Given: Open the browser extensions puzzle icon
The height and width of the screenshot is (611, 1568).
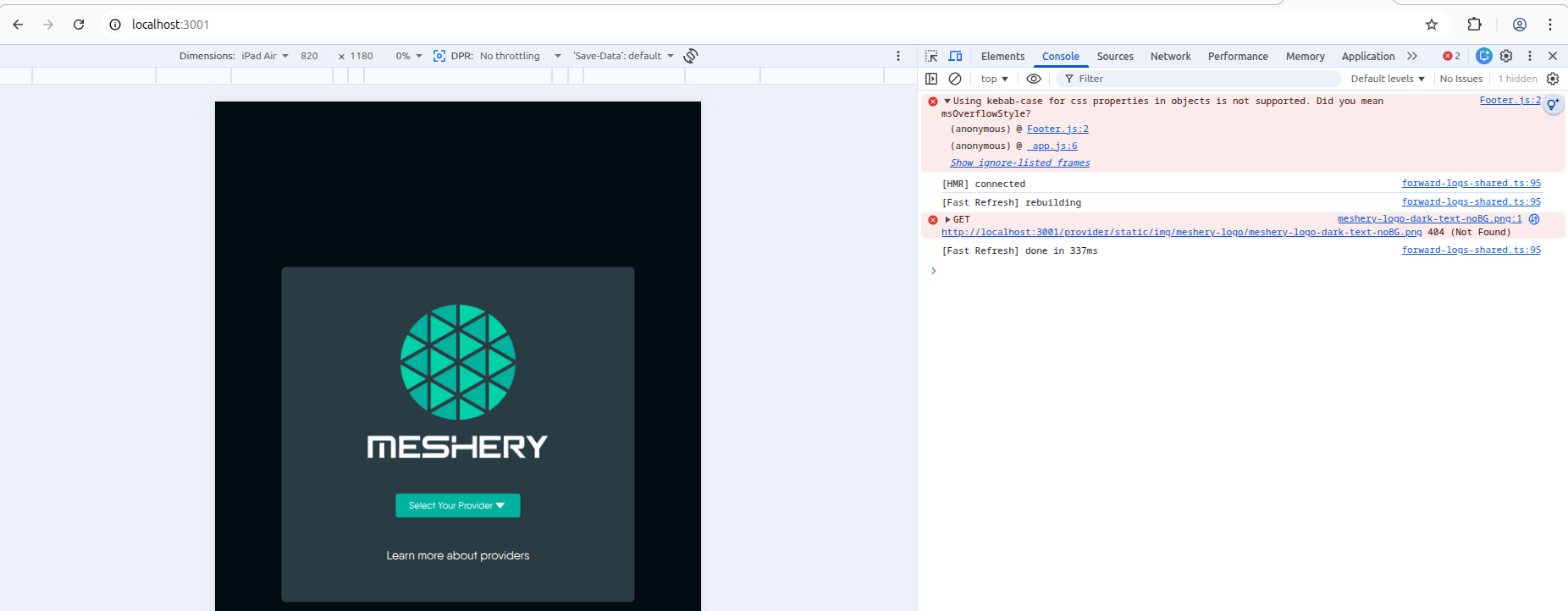Looking at the screenshot, I should click(x=1475, y=25).
